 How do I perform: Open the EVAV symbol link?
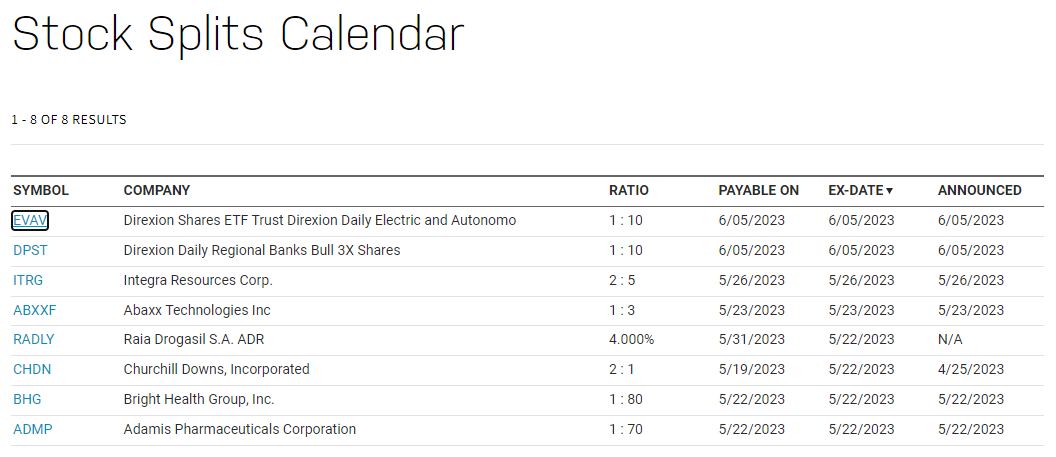(30, 220)
